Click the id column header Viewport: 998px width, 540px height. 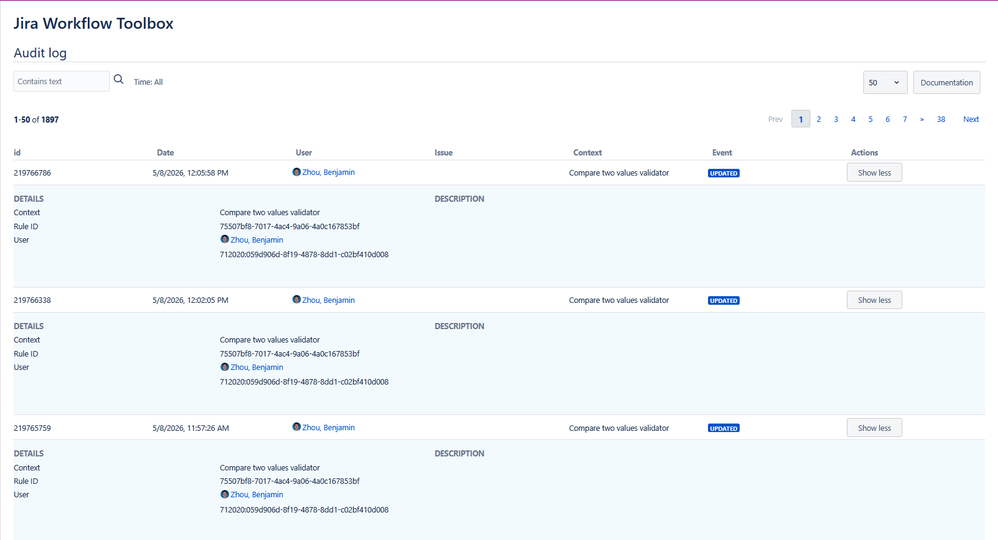click(17, 152)
